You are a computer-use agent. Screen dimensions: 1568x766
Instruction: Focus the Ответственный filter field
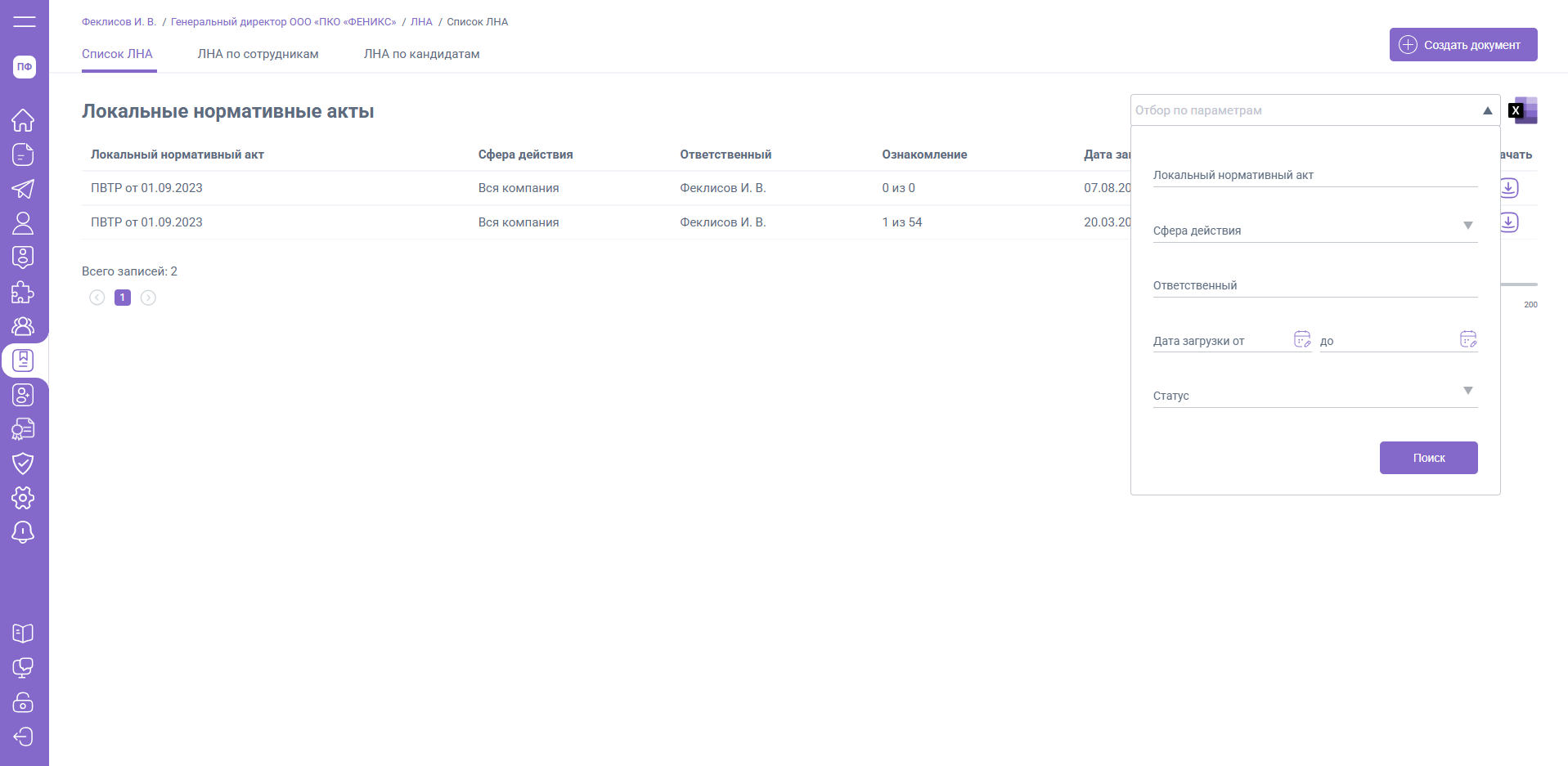(x=1315, y=284)
